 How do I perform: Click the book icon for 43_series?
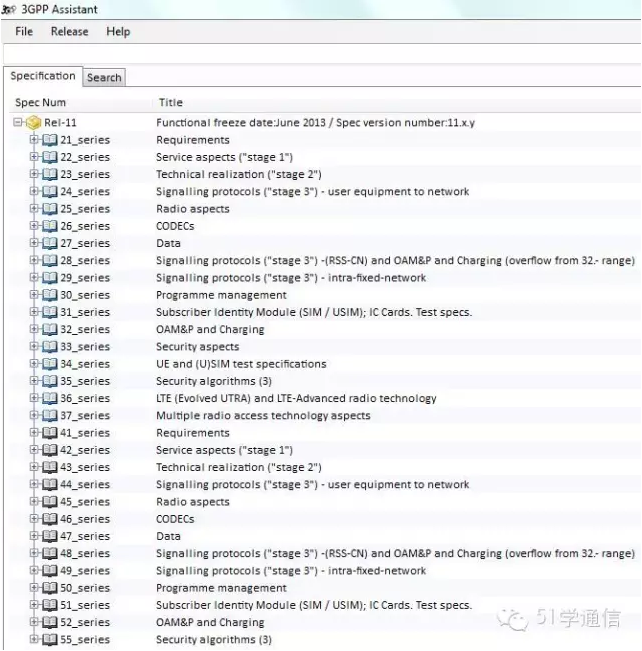50,467
